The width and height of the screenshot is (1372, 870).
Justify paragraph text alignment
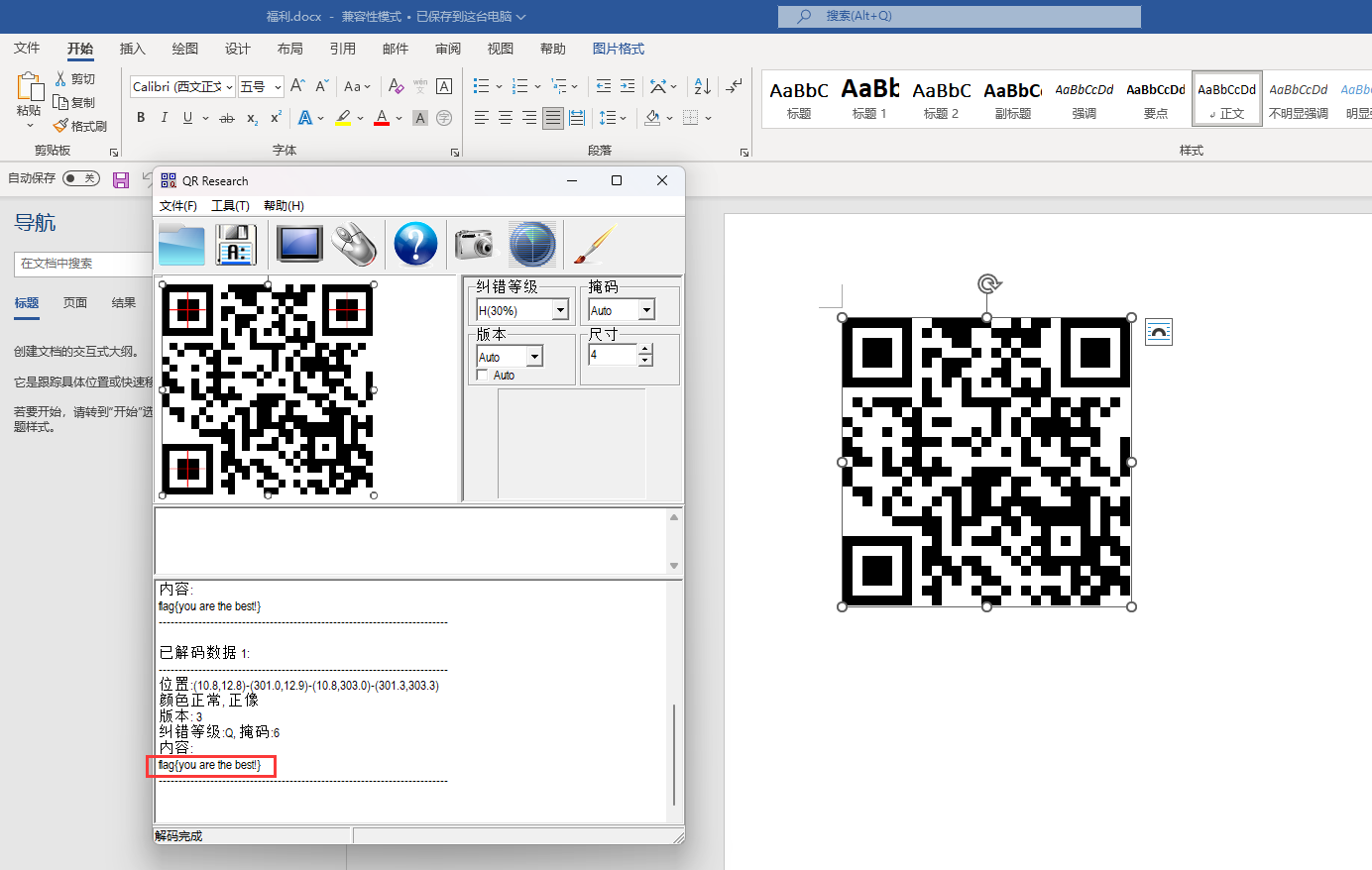click(553, 118)
